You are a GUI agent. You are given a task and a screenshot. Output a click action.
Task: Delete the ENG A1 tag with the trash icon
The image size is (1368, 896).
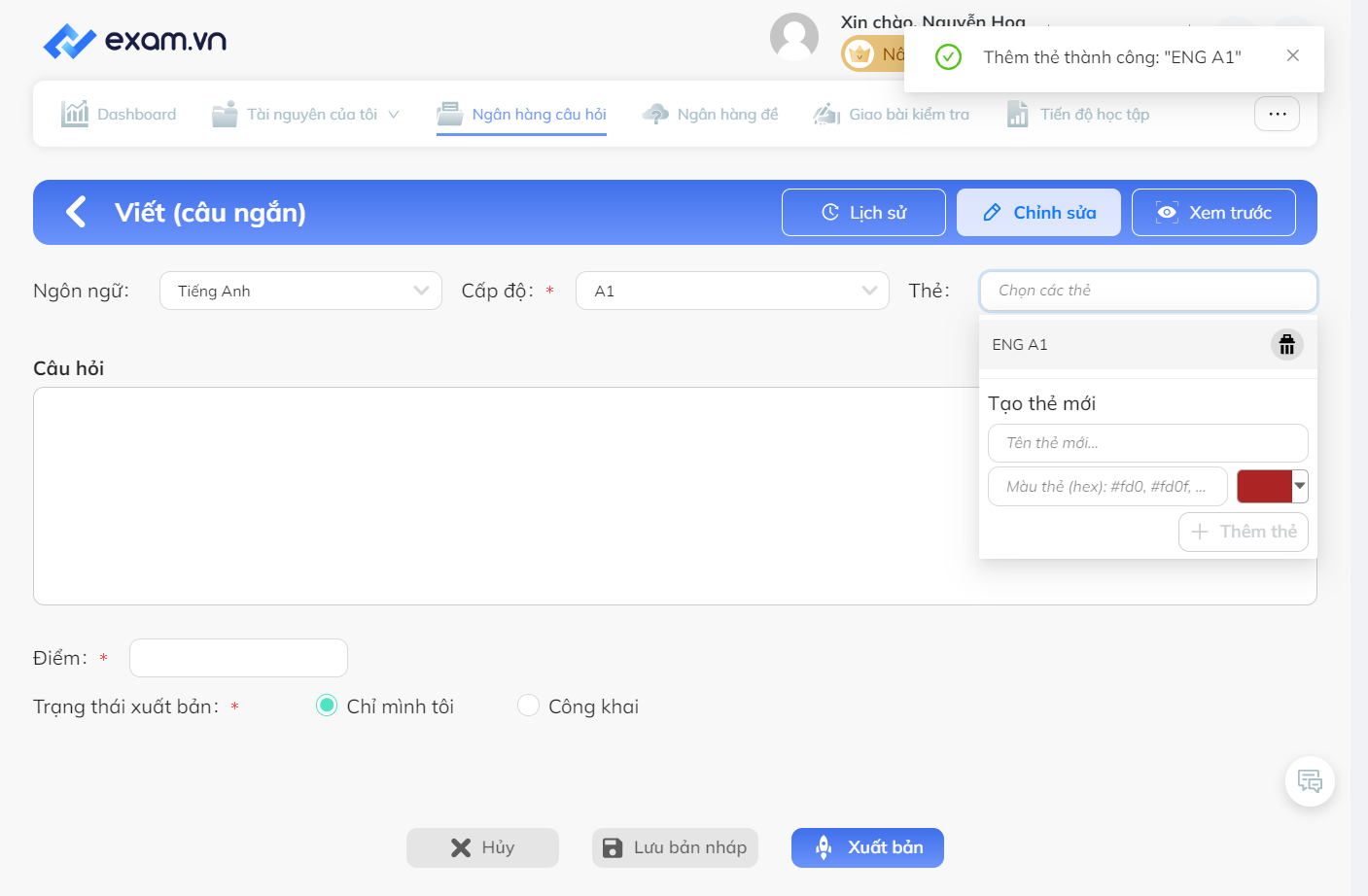click(1286, 345)
